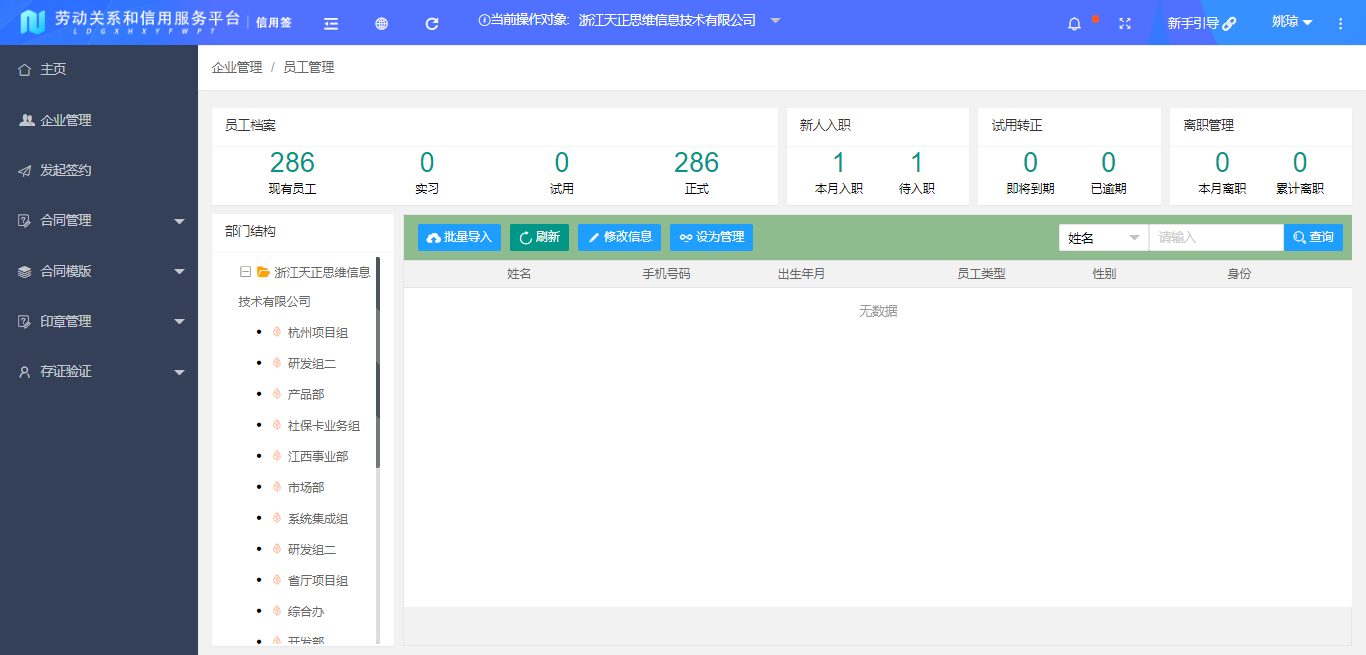The height and width of the screenshot is (655, 1366).
Task: Open the 姓名 search field dropdown
Action: point(1104,237)
